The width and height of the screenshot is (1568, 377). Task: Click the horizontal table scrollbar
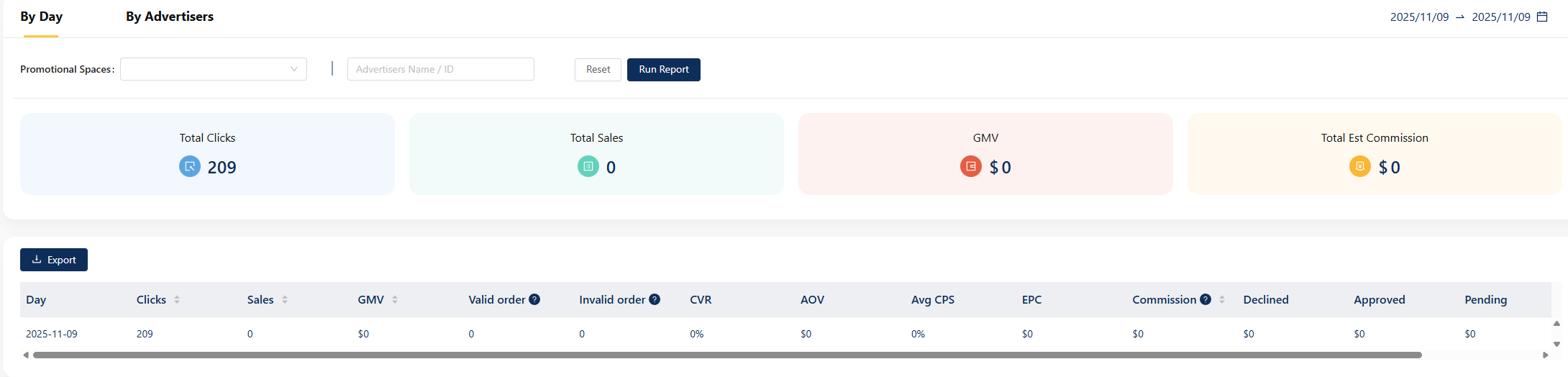tap(726, 355)
